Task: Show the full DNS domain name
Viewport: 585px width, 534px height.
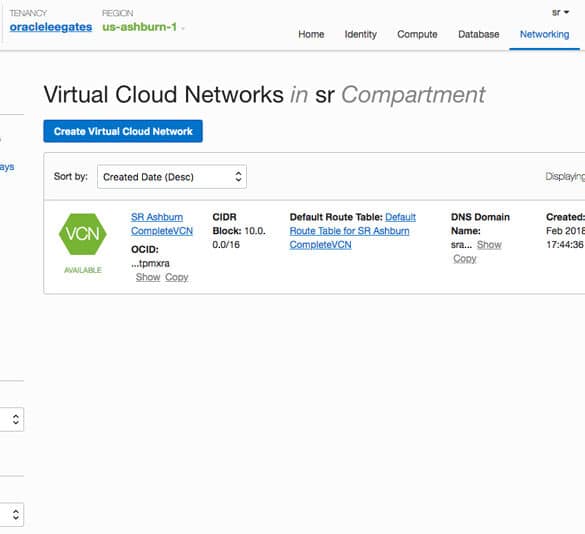Action: point(489,245)
